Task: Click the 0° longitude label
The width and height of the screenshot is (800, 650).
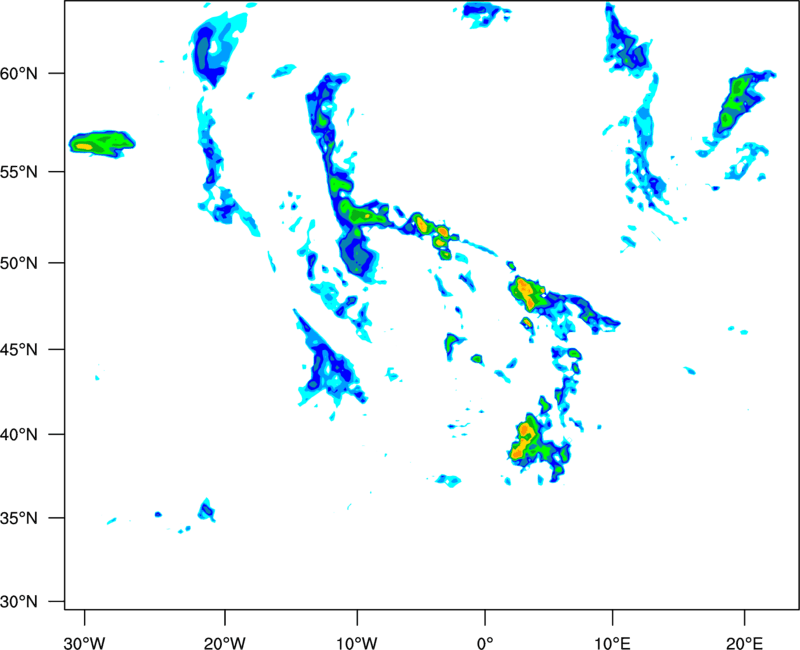Action: pos(485,643)
